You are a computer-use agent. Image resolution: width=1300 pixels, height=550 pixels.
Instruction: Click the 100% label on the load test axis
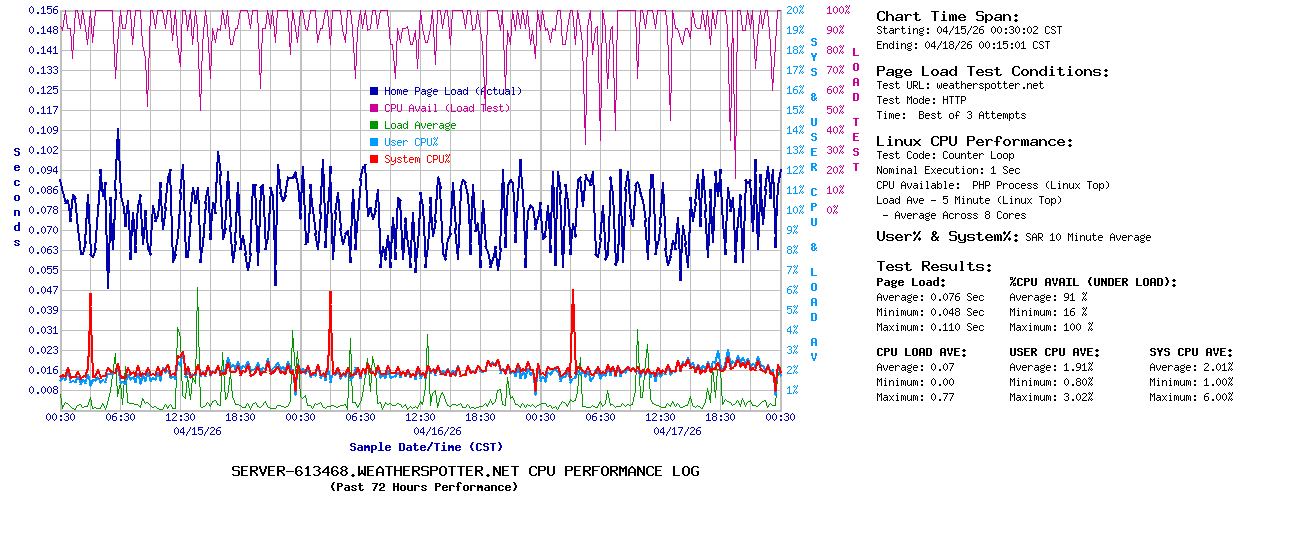(838, 10)
